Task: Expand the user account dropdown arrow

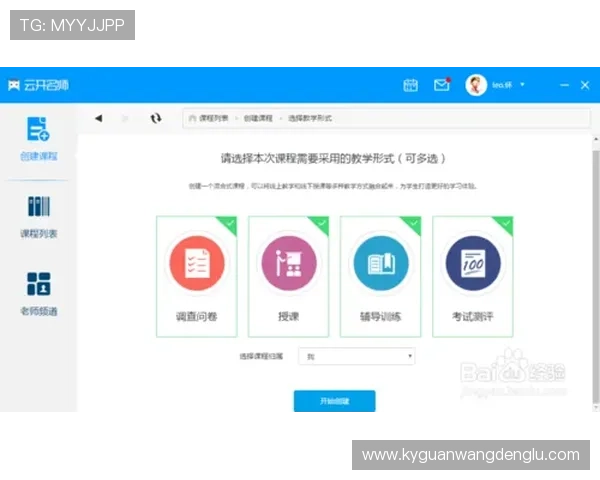Action: [x=522, y=85]
